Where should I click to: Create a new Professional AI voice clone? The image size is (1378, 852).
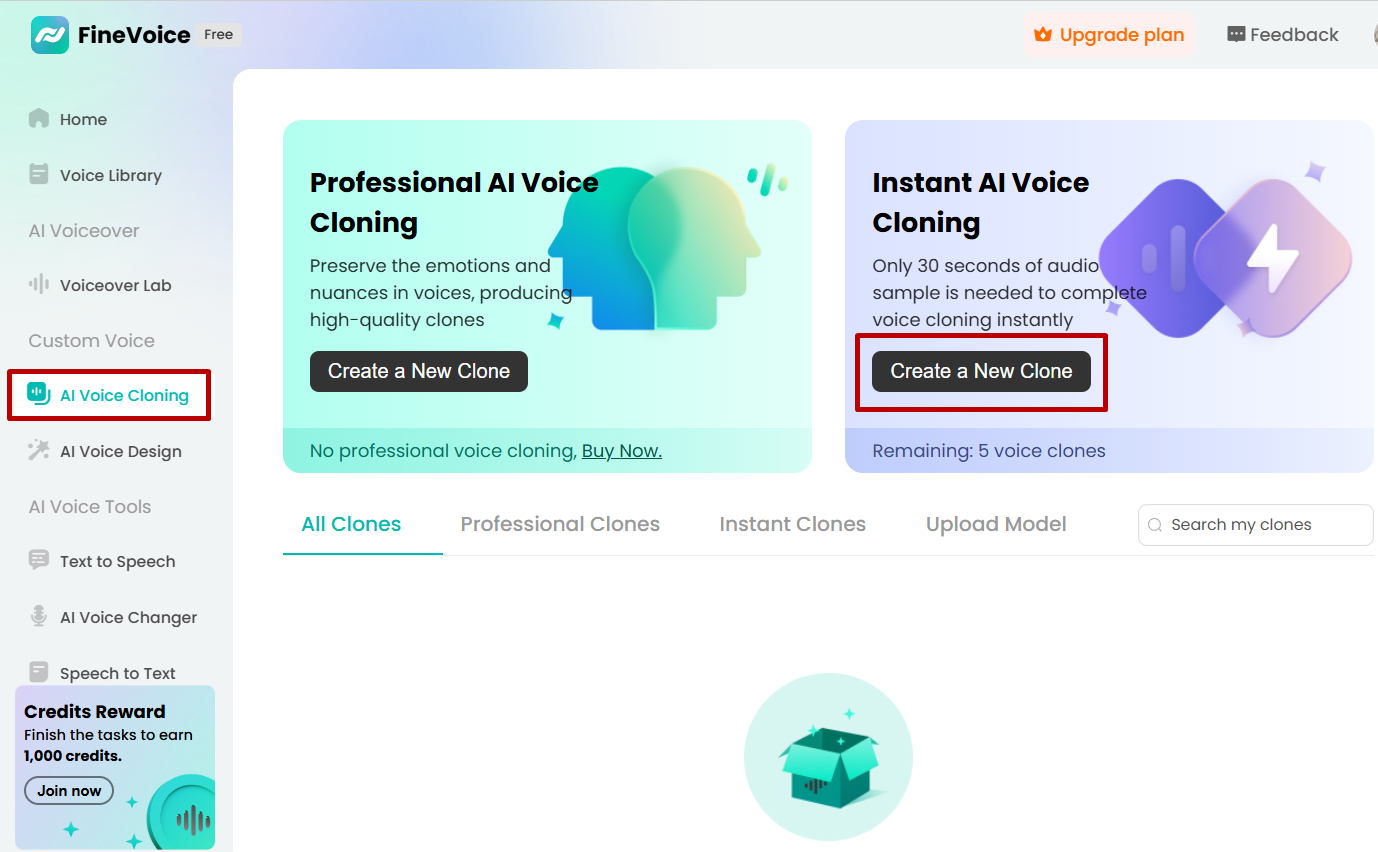coord(418,371)
